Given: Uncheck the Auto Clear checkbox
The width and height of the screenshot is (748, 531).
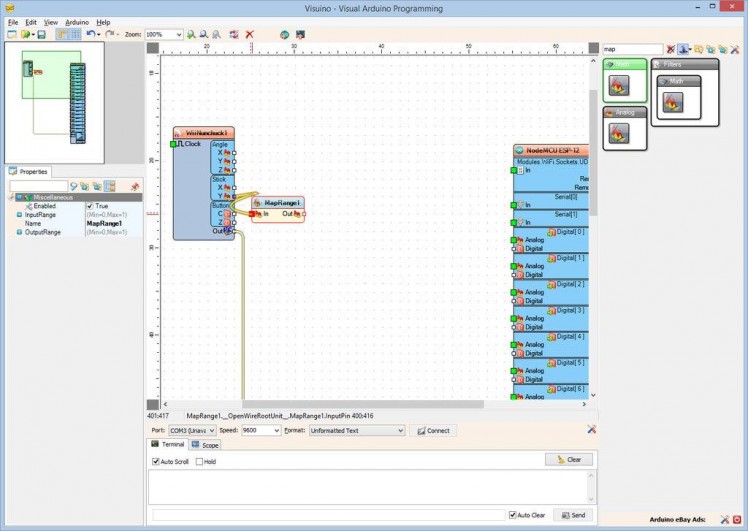Looking at the screenshot, I should pos(512,515).
